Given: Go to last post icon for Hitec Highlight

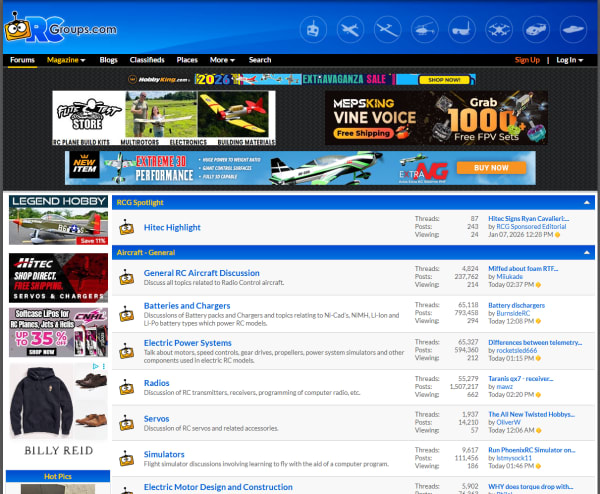Looking at the screenshot, I should 558,235.
